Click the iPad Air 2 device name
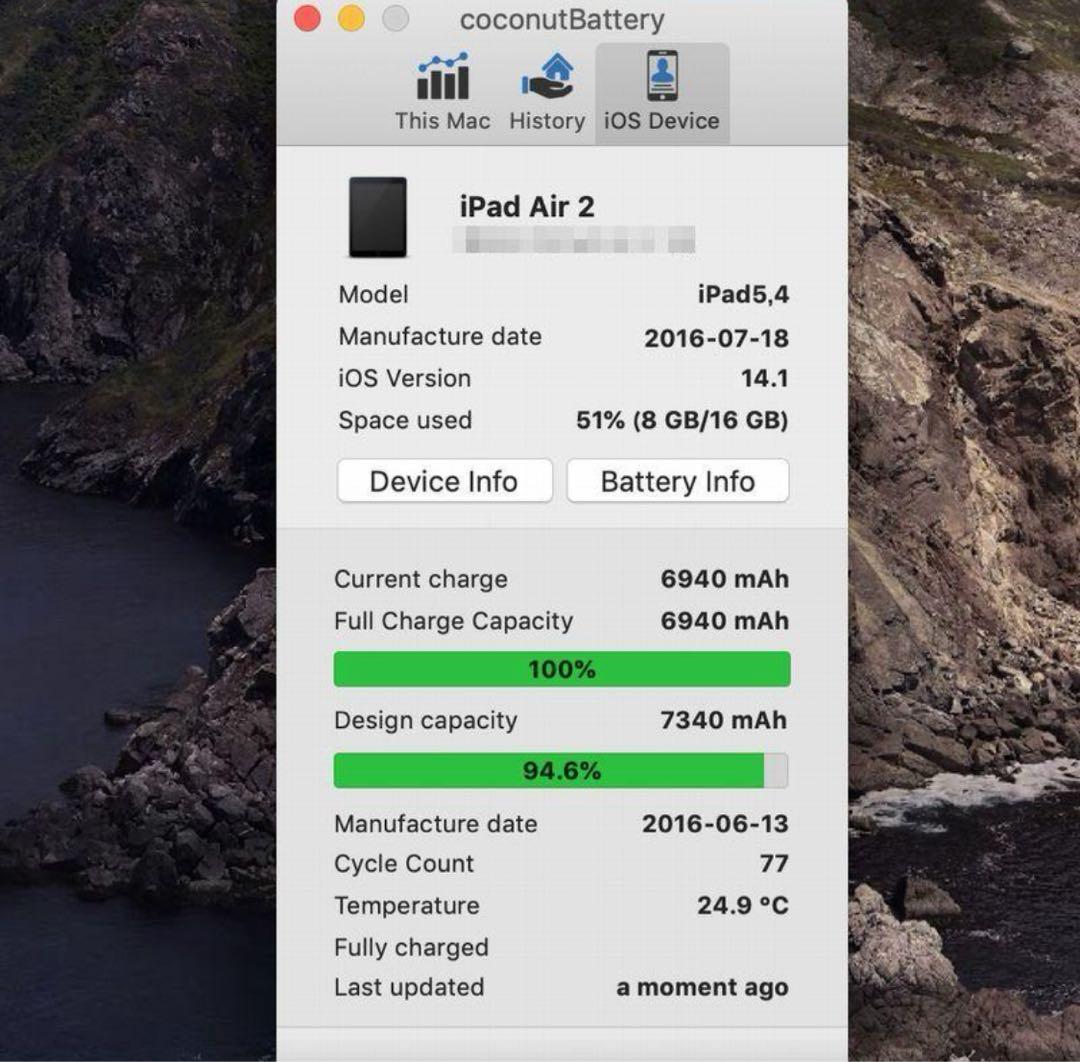1080x1062 pixels. click(527, 207)
